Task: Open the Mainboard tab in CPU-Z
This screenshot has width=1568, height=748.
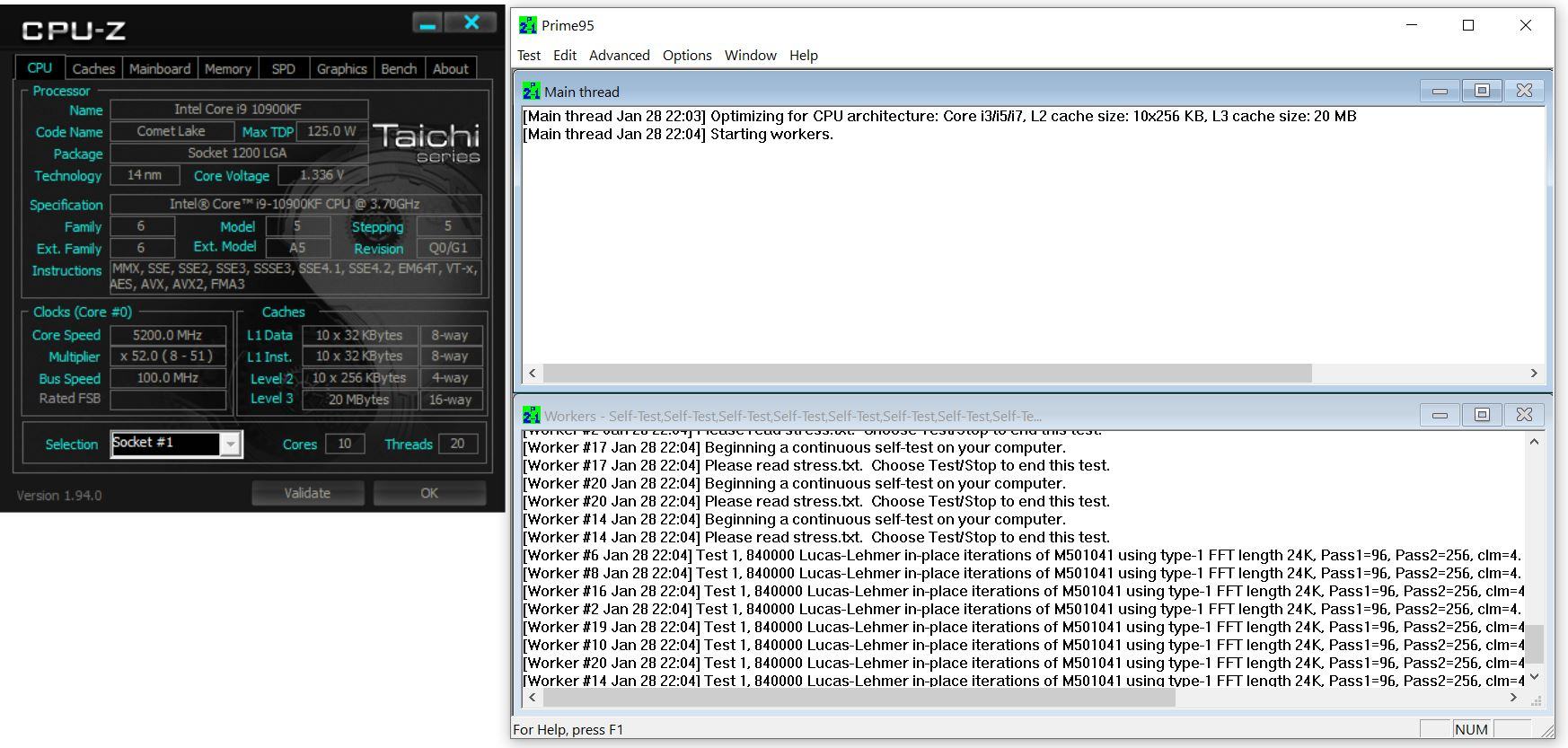Action: click(x=160, y=69)
